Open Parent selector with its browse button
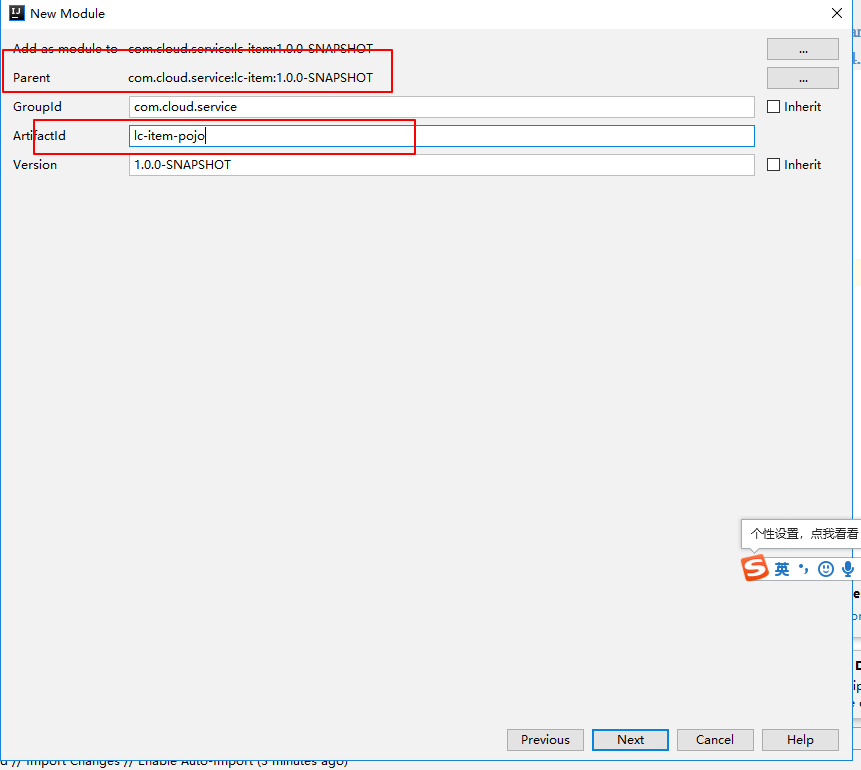 point(802,77)
